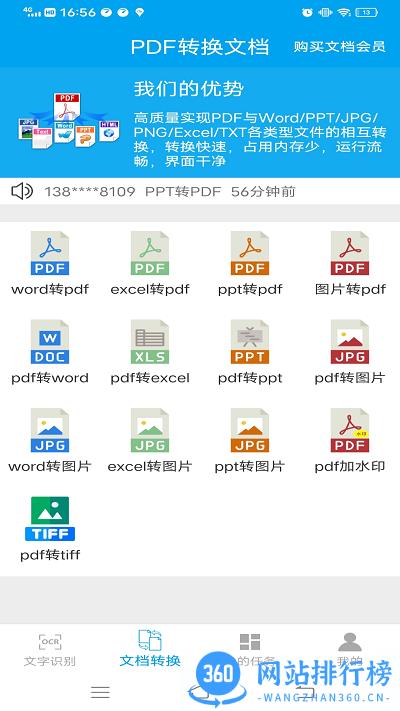Open the ppt转pdf converter icon
This screenshot has height=711, width=400.
pyautogui.click(x=250, y=253)
